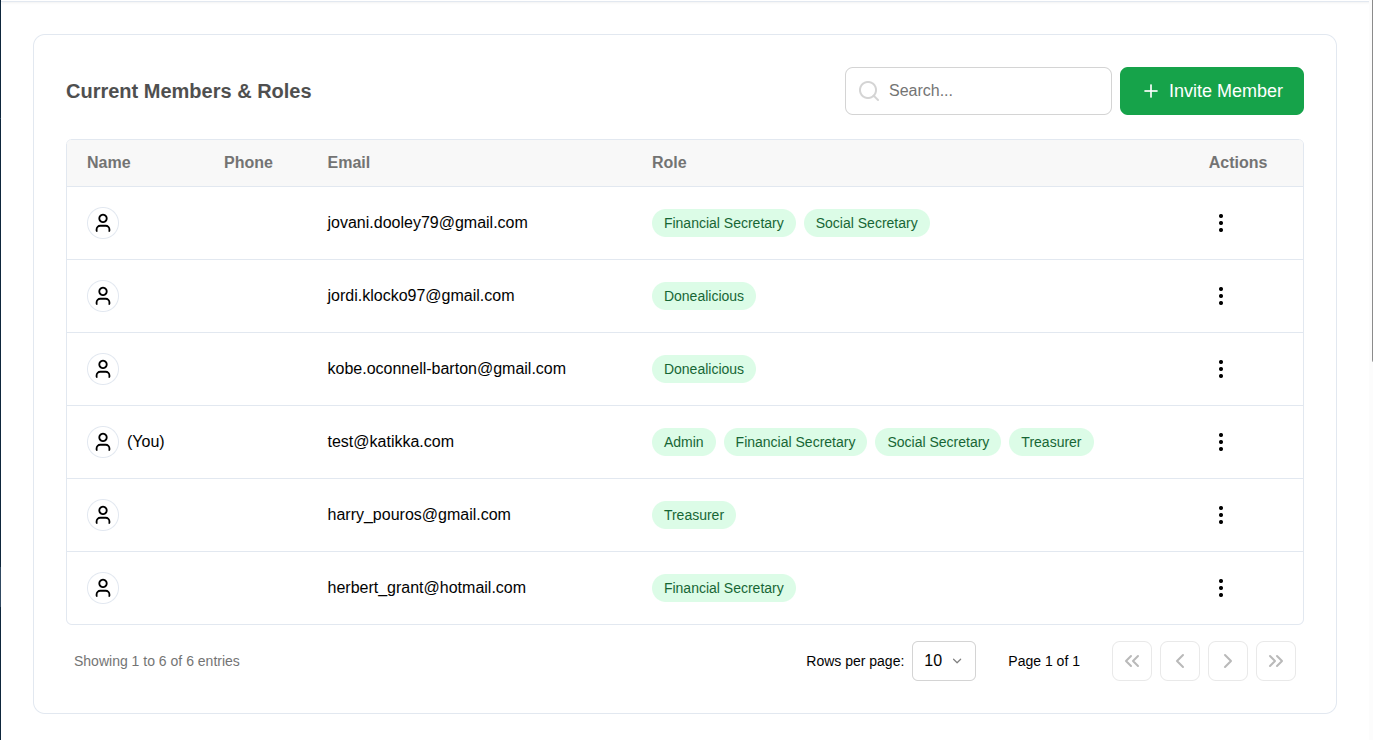Screen dimensions: 1373x740
Task: Click the Actions column header
Action: click(1238, 163)
